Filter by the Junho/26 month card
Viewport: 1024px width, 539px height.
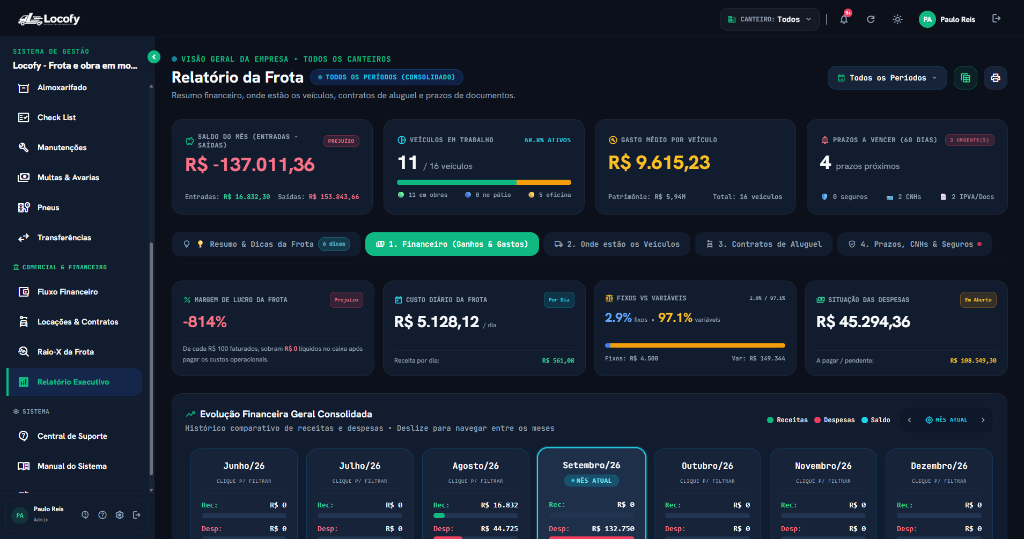(x=244, y=494)
